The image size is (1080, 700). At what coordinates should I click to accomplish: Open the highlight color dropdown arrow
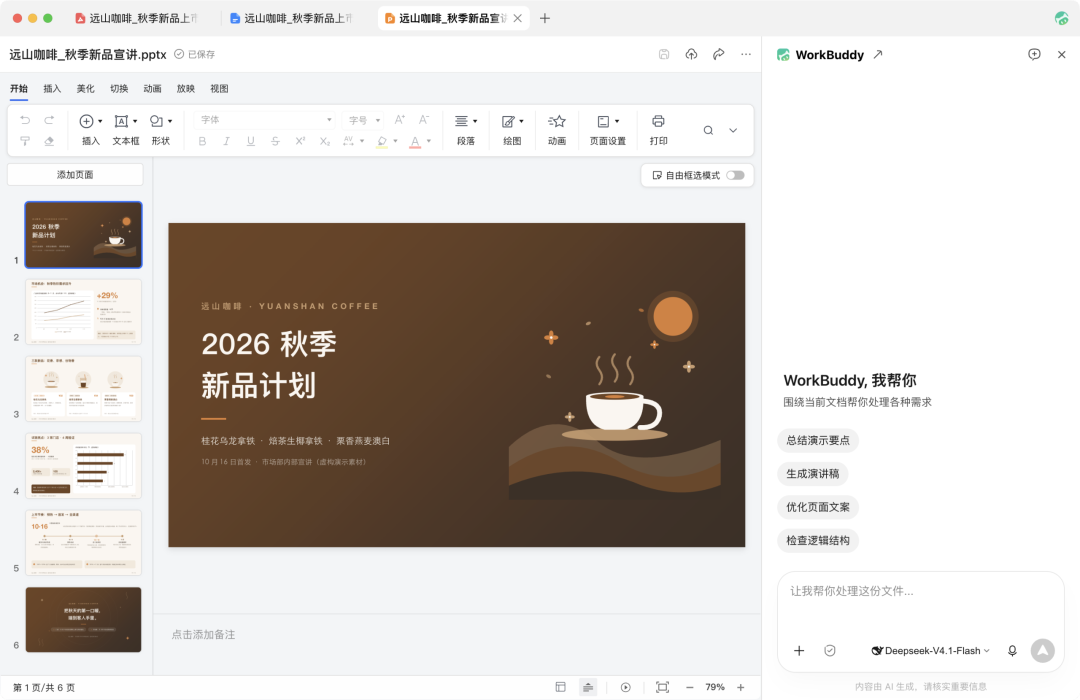[x=395, y=141]
